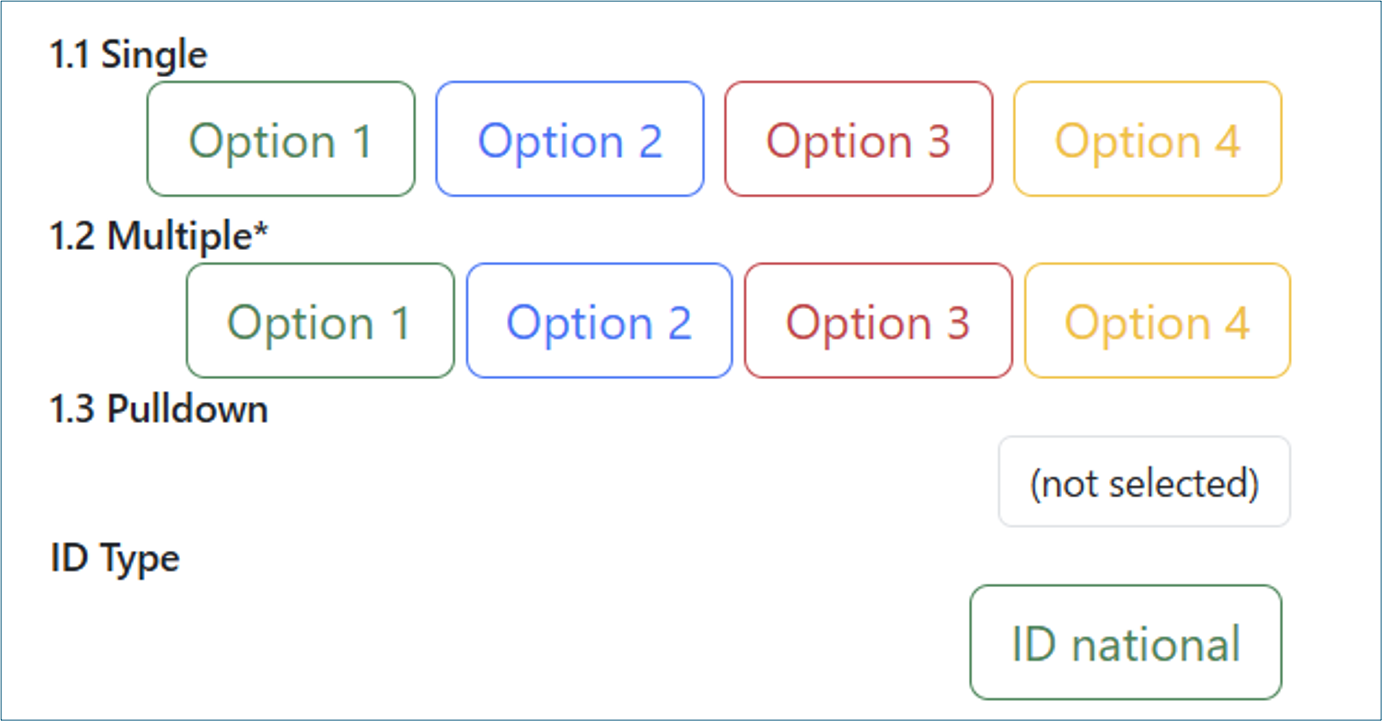Click the 1.3 Pulldown question label
The height and width of the screenshot is (721, 1382).
coord(159,409)
